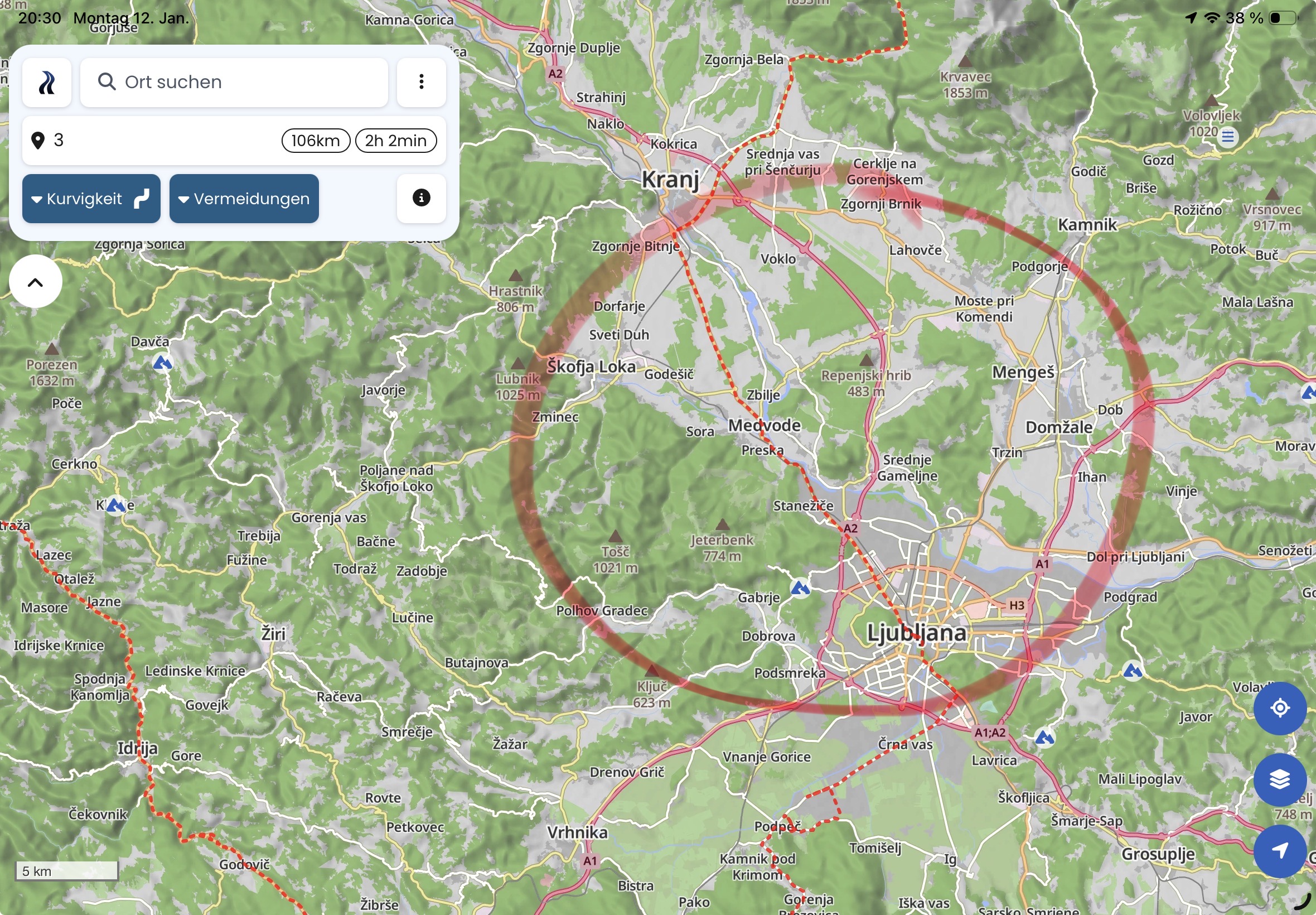Tap the Kranj city label
Image resolution: width=1316 pixels, height=915 pixels.
point(670,180)
